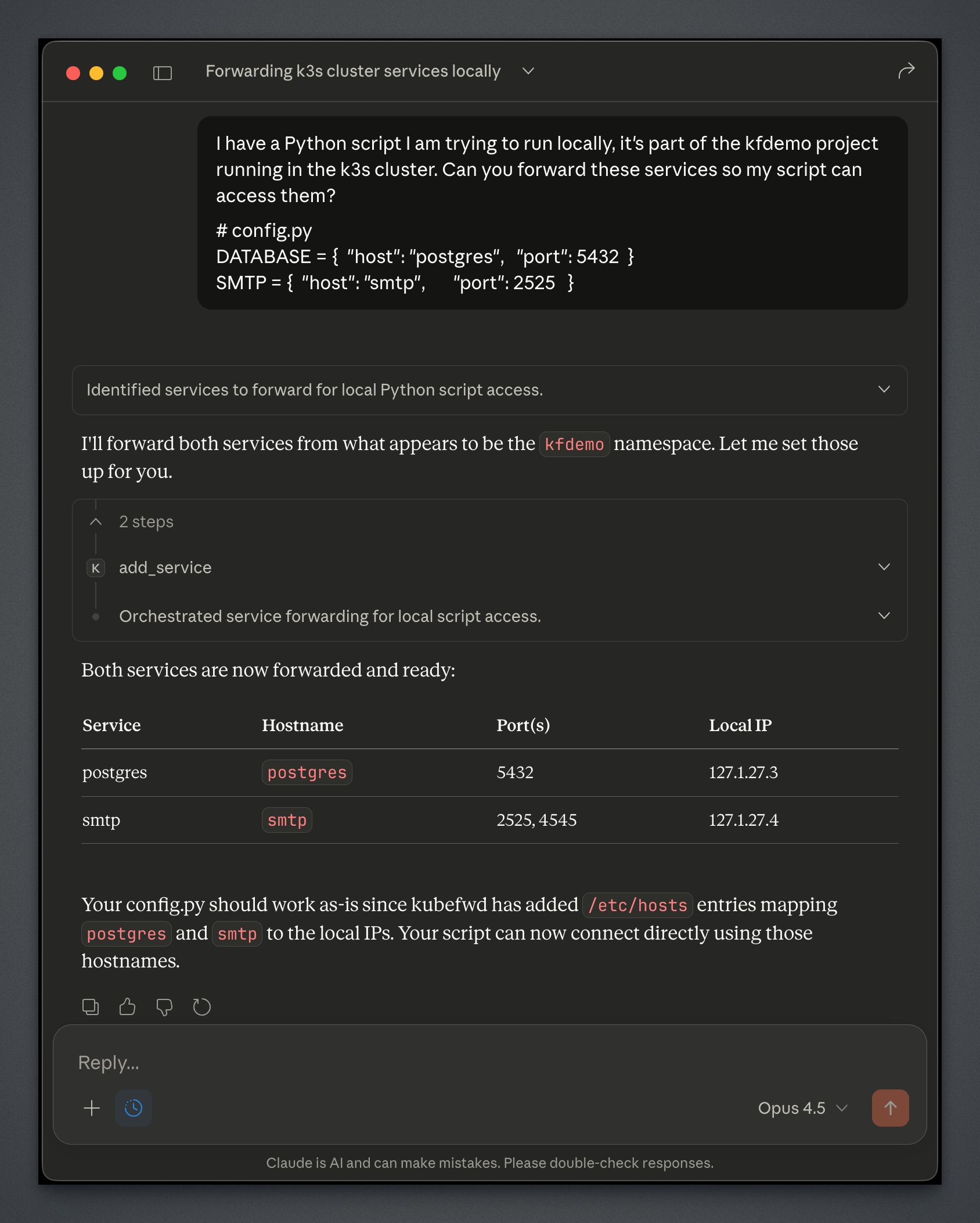Expand Orchestrated service forwarding step

[884, 616]
